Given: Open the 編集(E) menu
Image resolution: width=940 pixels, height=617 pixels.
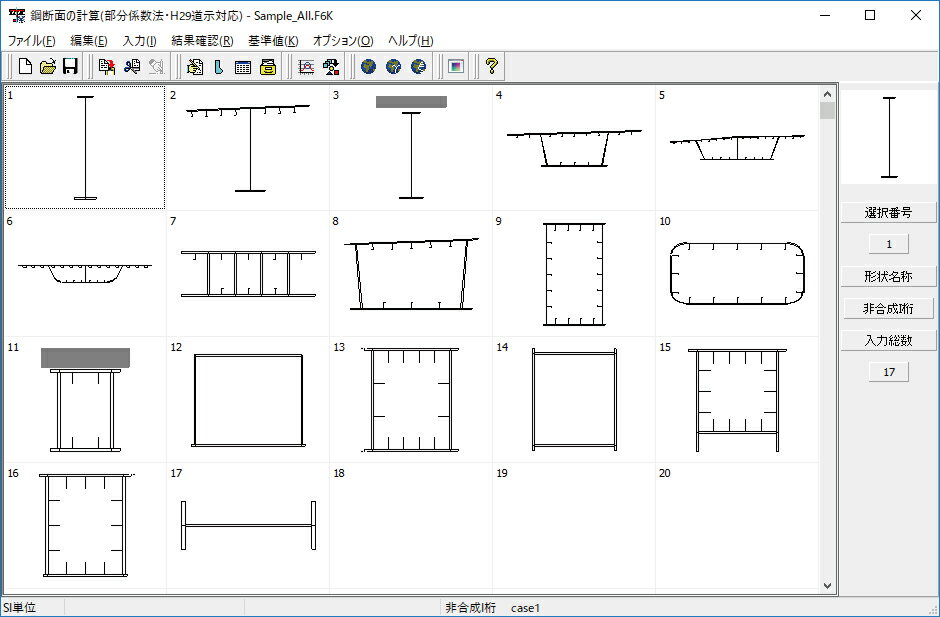Looking at the screenshot, I should pyautogui.click(x=89, y=41).
